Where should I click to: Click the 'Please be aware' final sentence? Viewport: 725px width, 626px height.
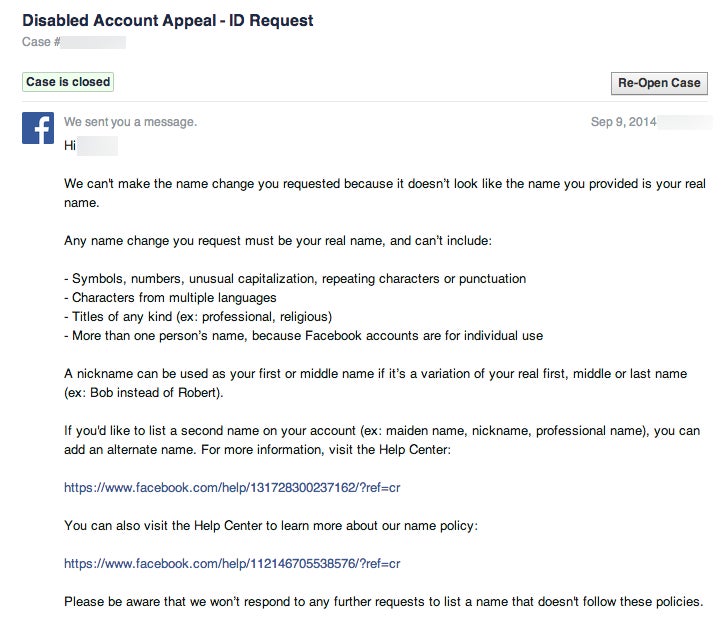(x=383, y=602)
